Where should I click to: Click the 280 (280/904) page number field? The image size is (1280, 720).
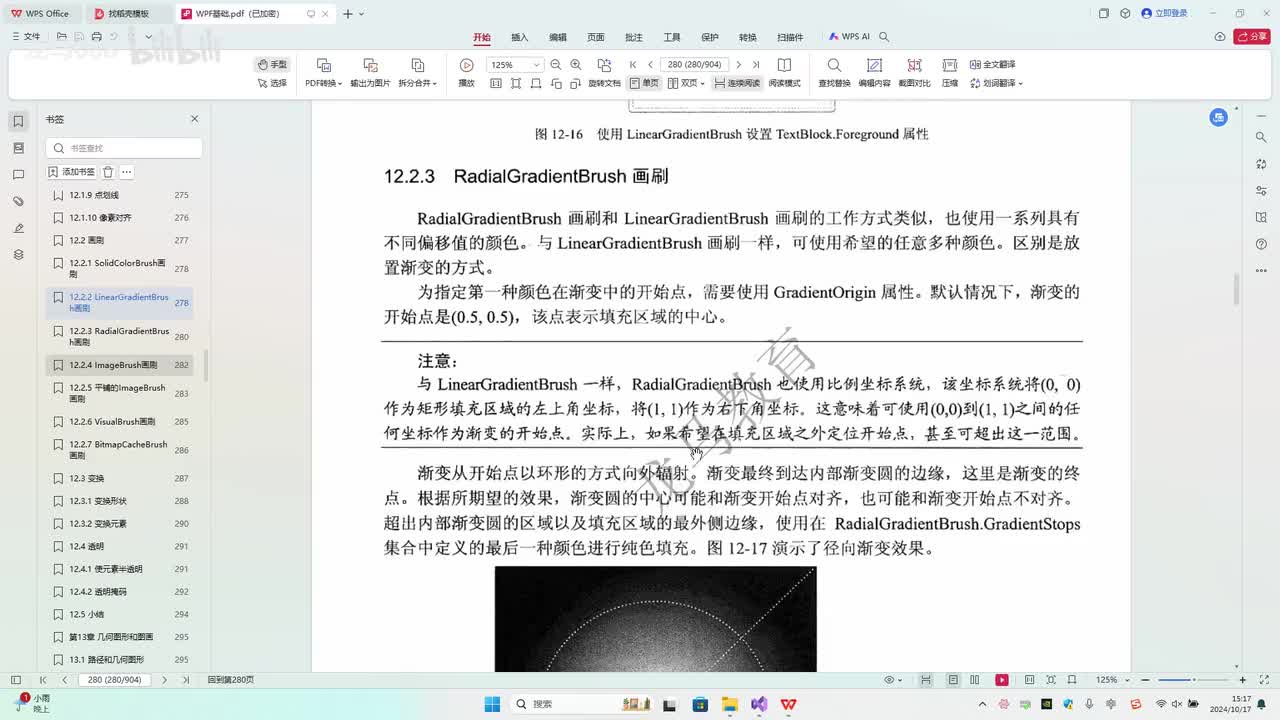[695, 64]
